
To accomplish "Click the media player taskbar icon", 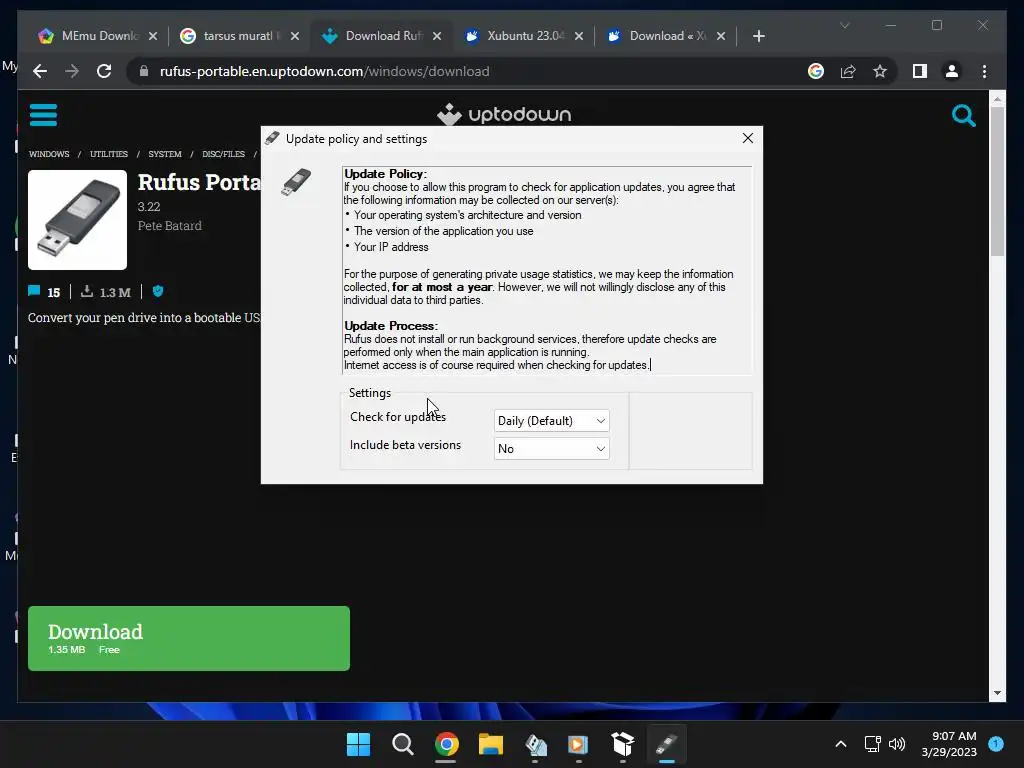I will pos(578,744).
